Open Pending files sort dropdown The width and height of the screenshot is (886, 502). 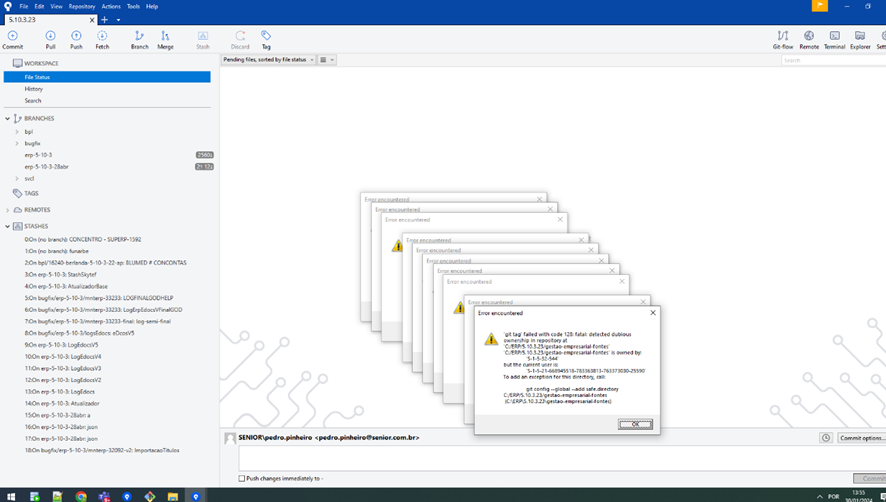pos(268,59)
